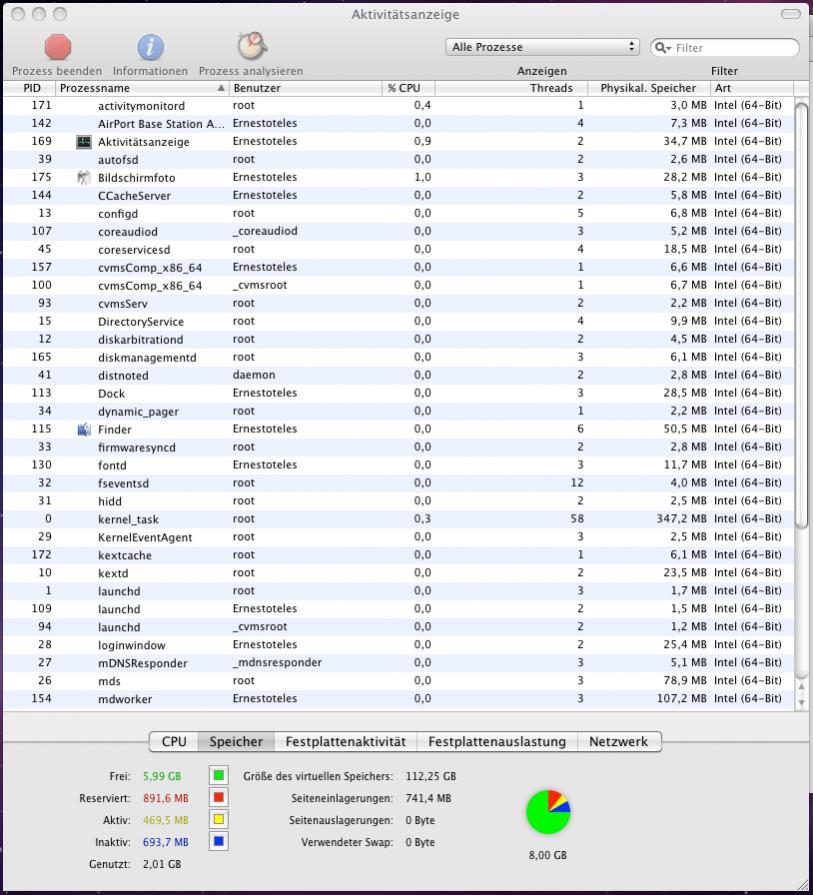This screenshot has width=813, height=895.
Task: Select the fseventsd process row
Action: (399, 483)
